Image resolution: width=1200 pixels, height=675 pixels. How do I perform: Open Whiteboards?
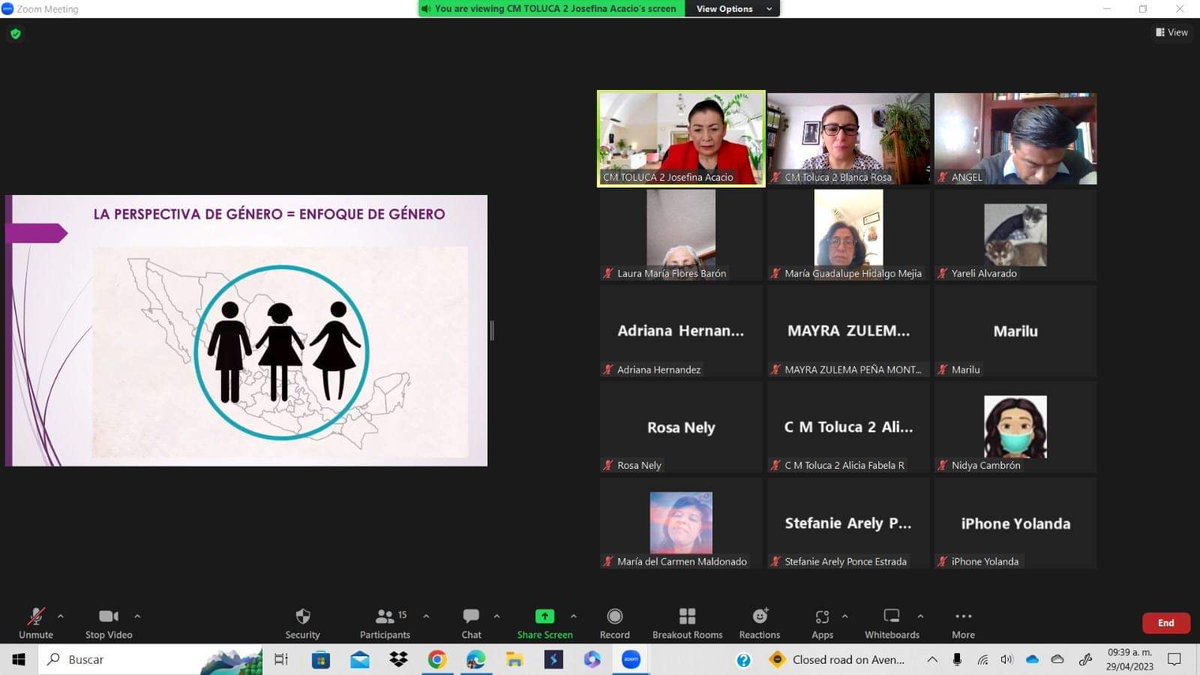point(892,623)
